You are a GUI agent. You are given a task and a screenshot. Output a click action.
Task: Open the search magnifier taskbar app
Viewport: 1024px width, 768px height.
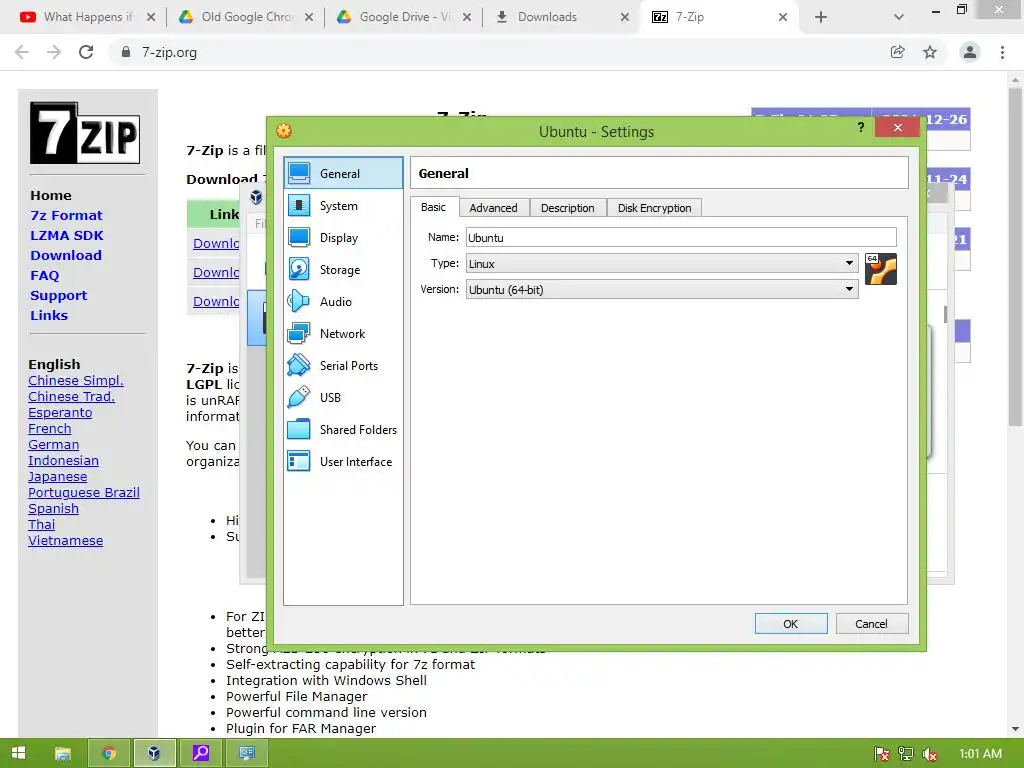(x=200, y=753)
